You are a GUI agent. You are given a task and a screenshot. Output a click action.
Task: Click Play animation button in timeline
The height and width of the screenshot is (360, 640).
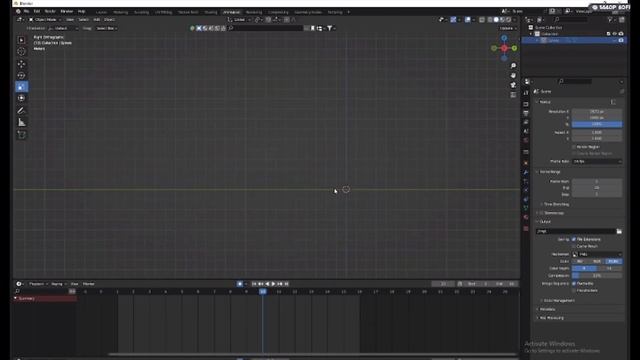pos(273,284)
